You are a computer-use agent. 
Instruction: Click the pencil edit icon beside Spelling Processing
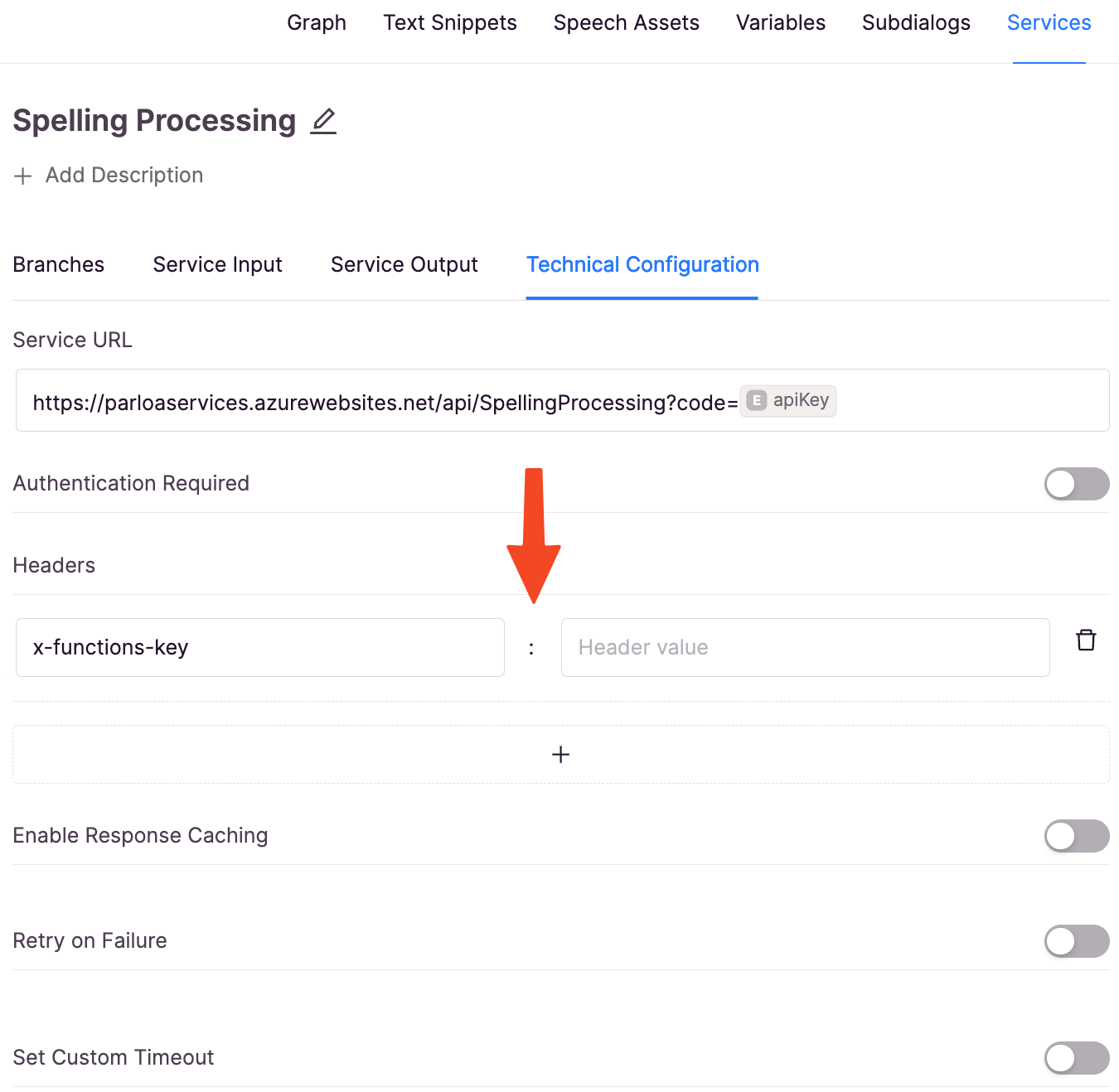323,121
